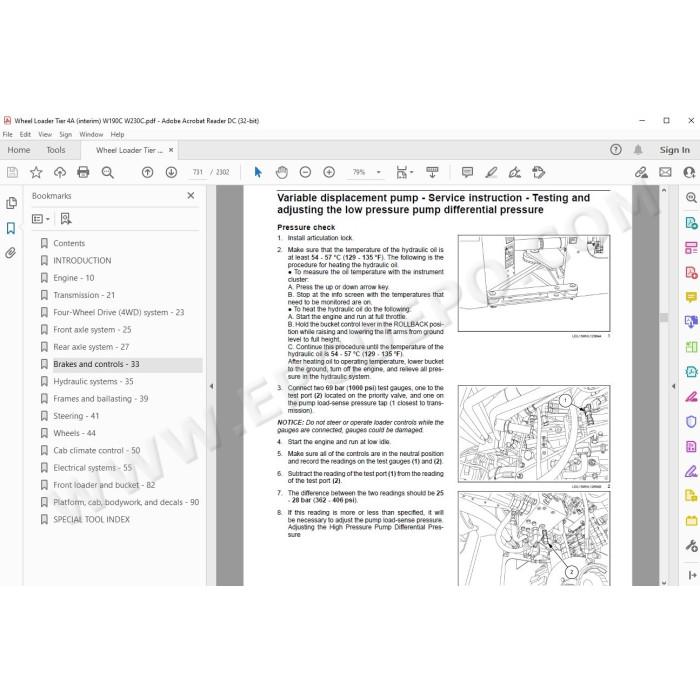Select the highlight pen tool

pyautogui.click(x=492, y=172)
